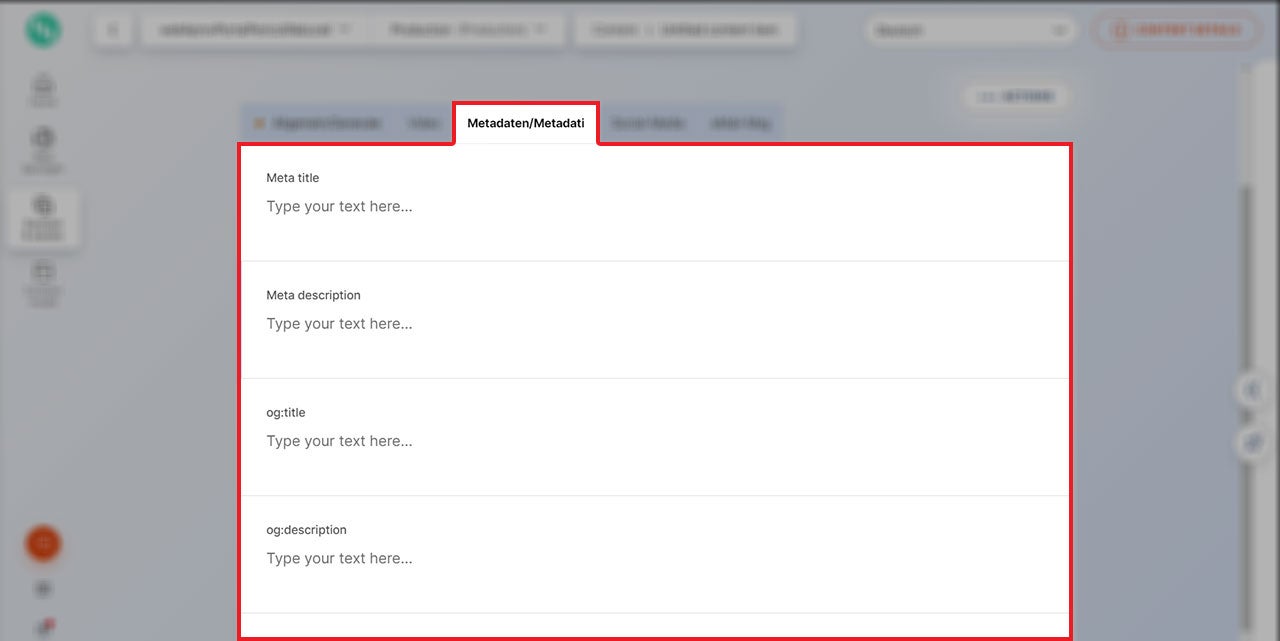Open the Production environment dropdown
1280x641 pixels.
[468, 30]
